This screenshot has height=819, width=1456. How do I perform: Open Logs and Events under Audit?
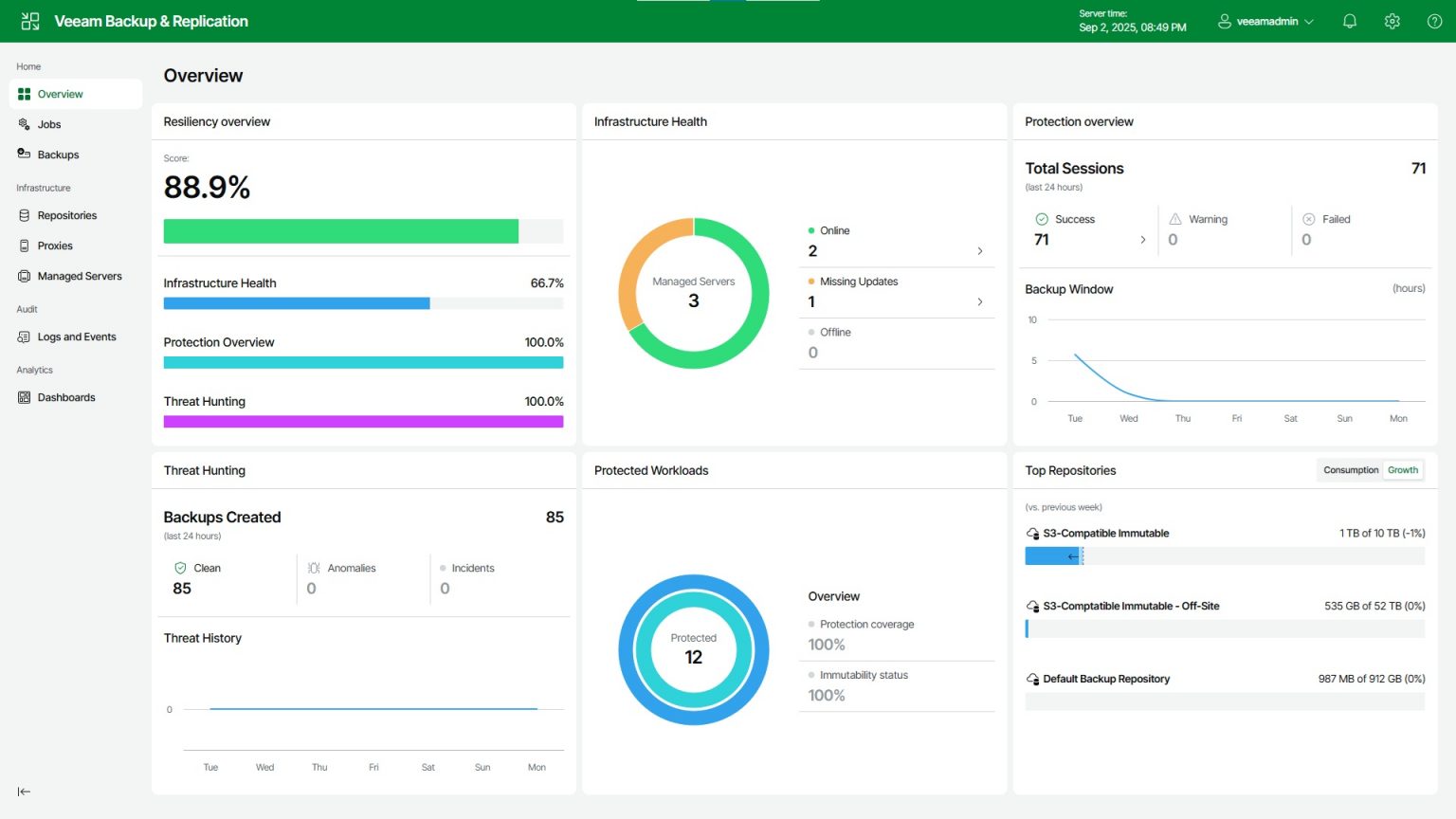click(77, 337)
